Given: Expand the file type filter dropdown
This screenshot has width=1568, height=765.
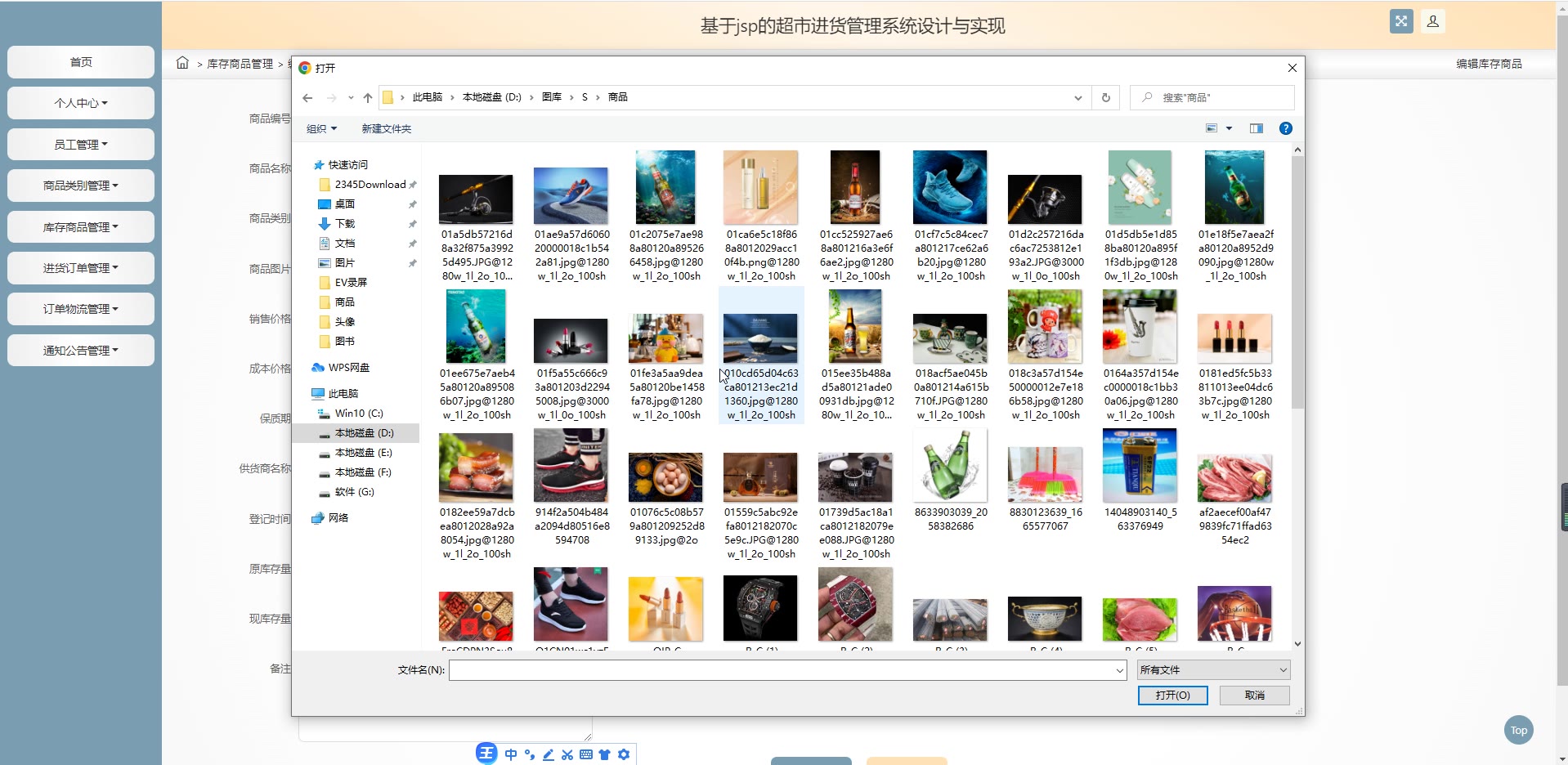Looking at the screenshot, I should pyautogui.click(x=1213, y=670).
